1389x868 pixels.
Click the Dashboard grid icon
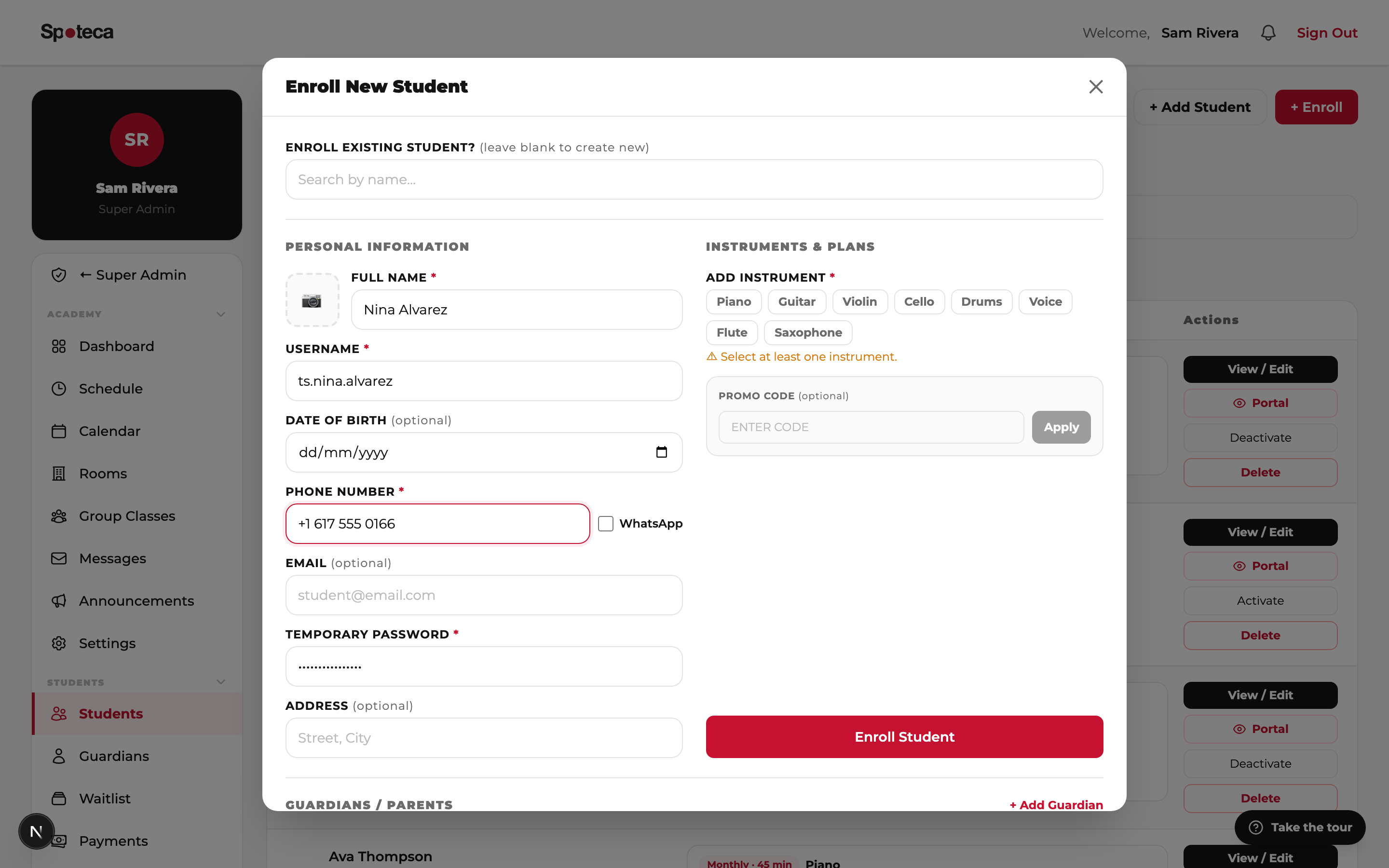58,346
